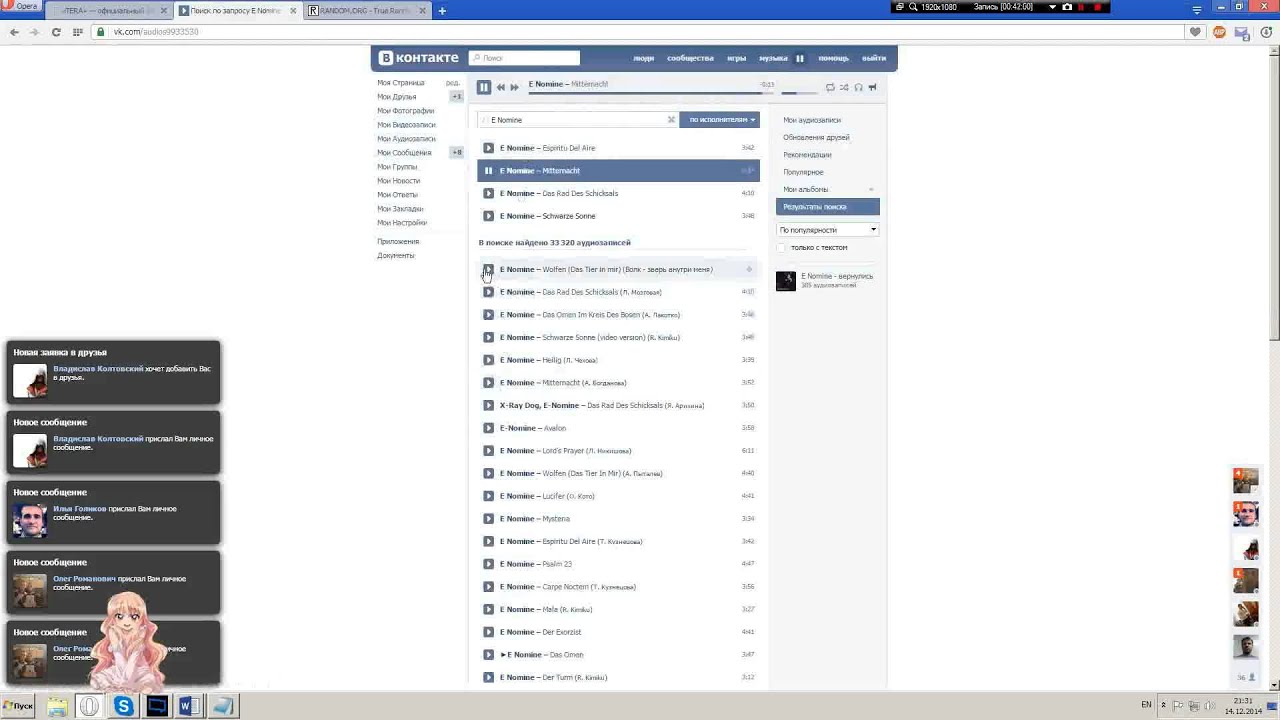Switch to the TERA browser tab
Viewport: 1280px width, 720px height.
click(x=109, y=10)
